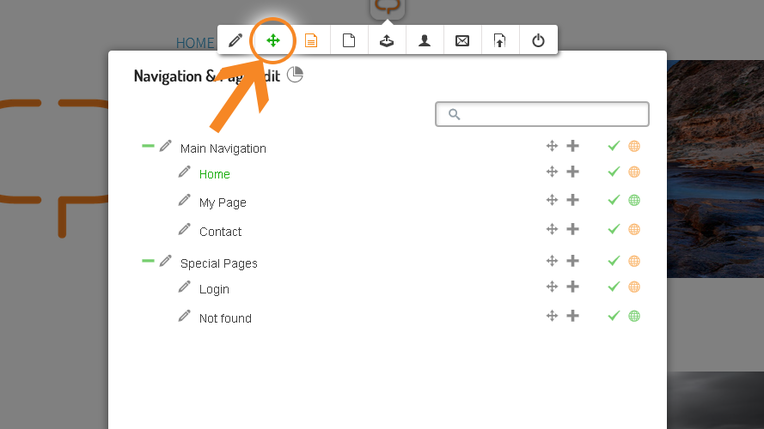Screen dimensions: 764x429
Task: Select the Home page in tree
Action: tap(214, 174)
